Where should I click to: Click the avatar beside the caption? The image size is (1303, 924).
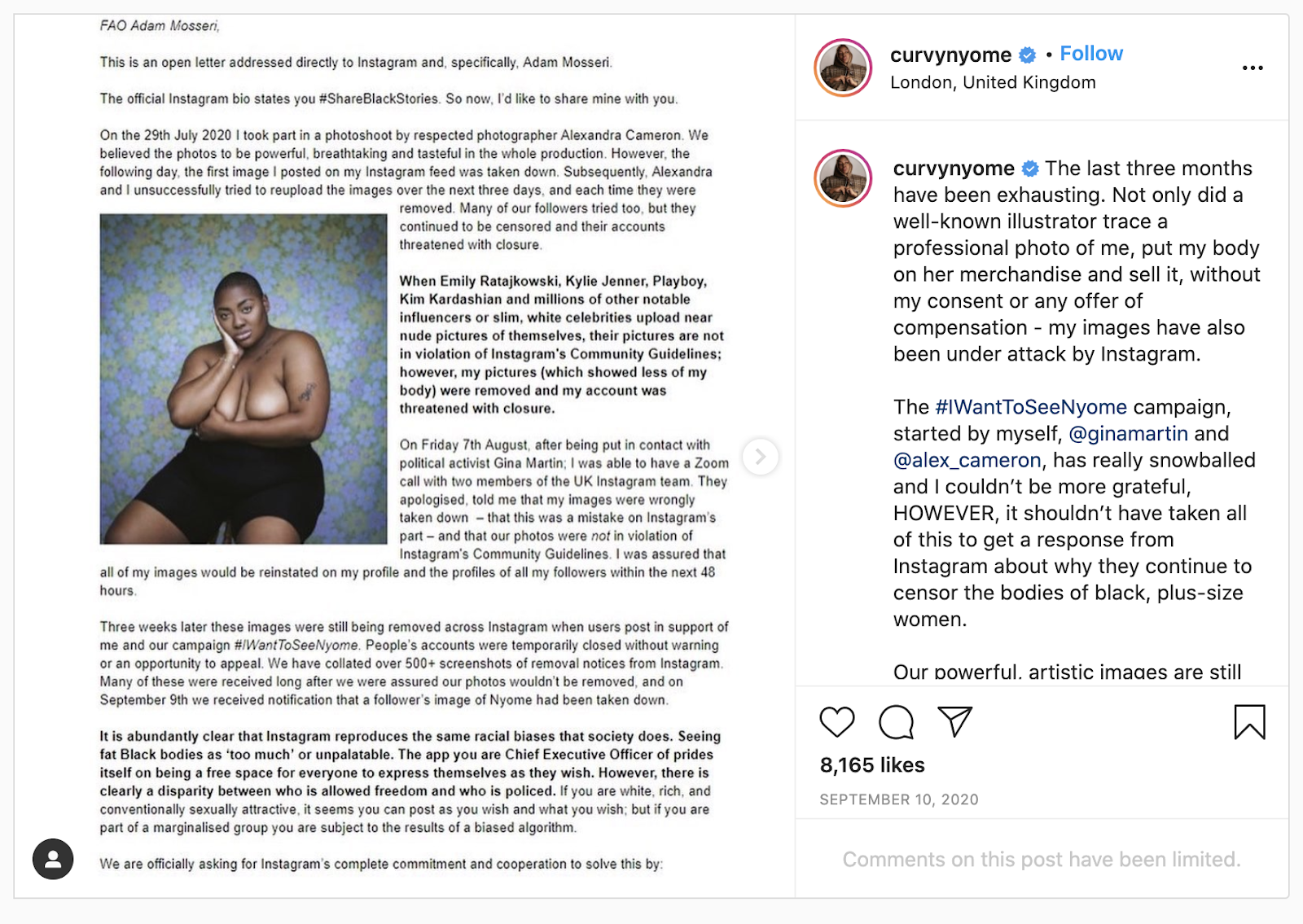point(843,178)
